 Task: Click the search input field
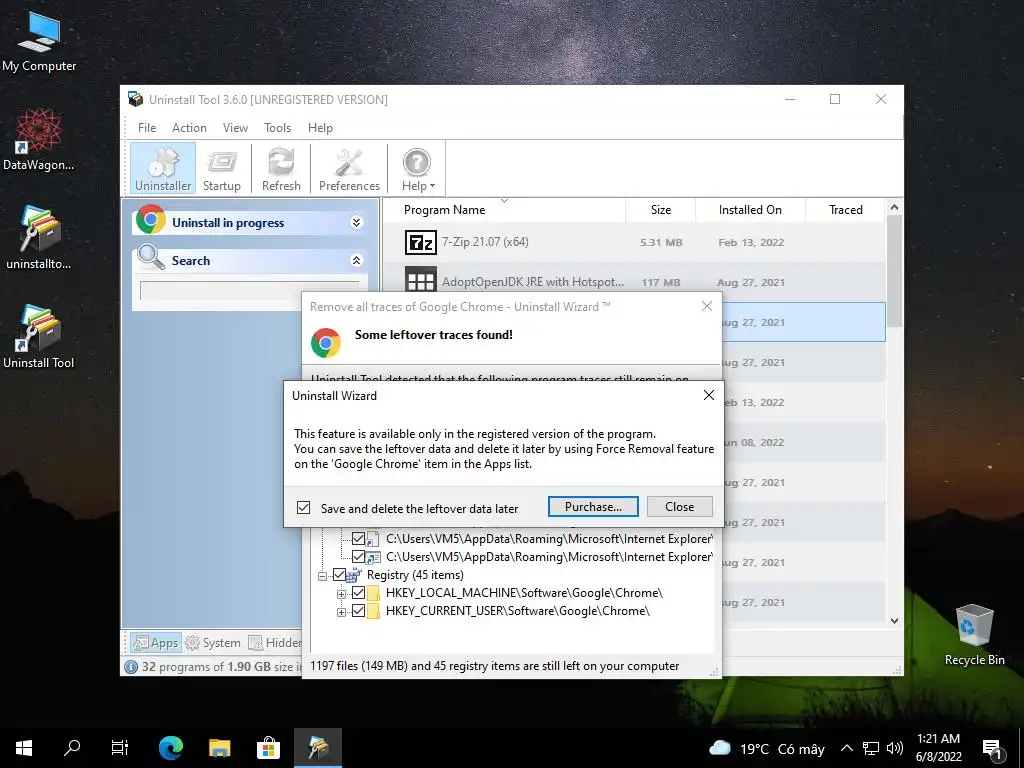[249, 291]
